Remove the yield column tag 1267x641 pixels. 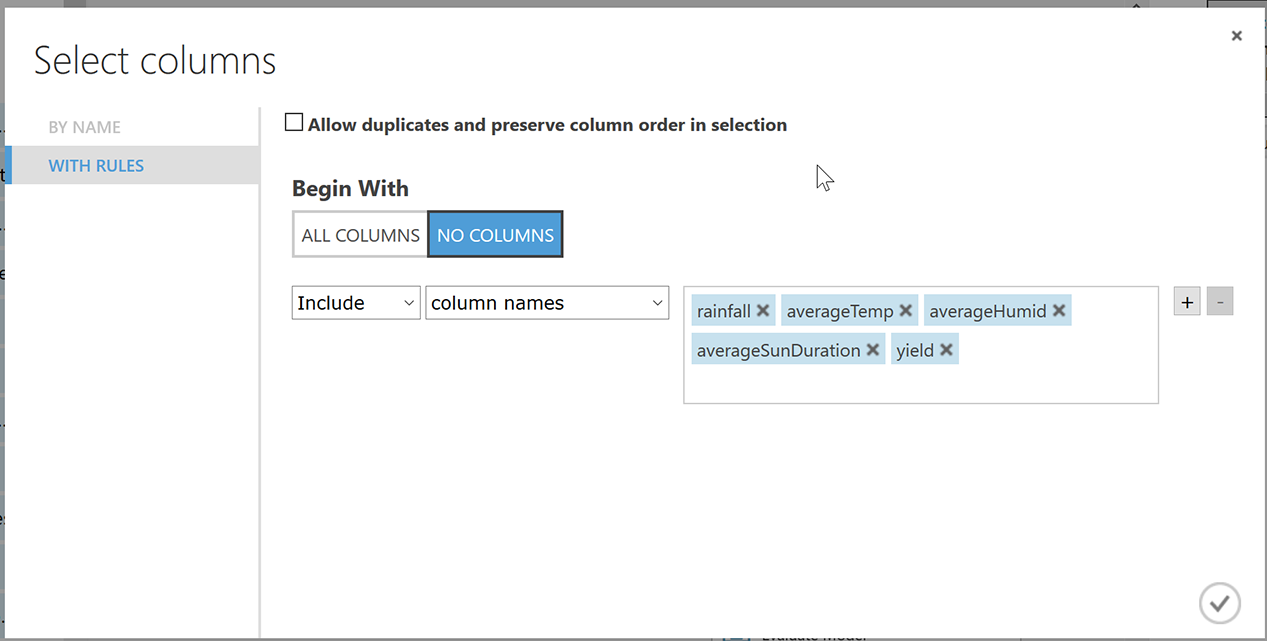[x=946, y=350]
